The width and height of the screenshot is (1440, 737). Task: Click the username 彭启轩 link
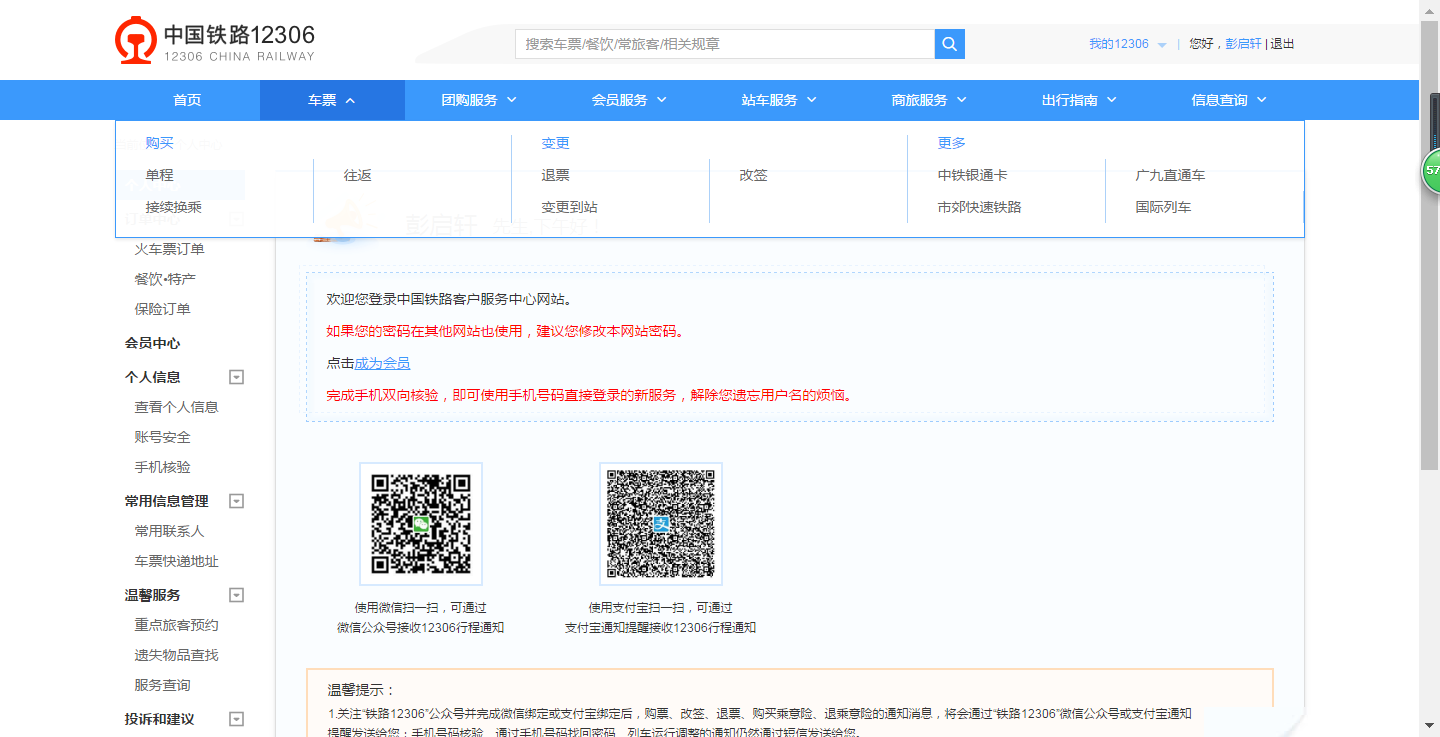(x=1245, y=44)
